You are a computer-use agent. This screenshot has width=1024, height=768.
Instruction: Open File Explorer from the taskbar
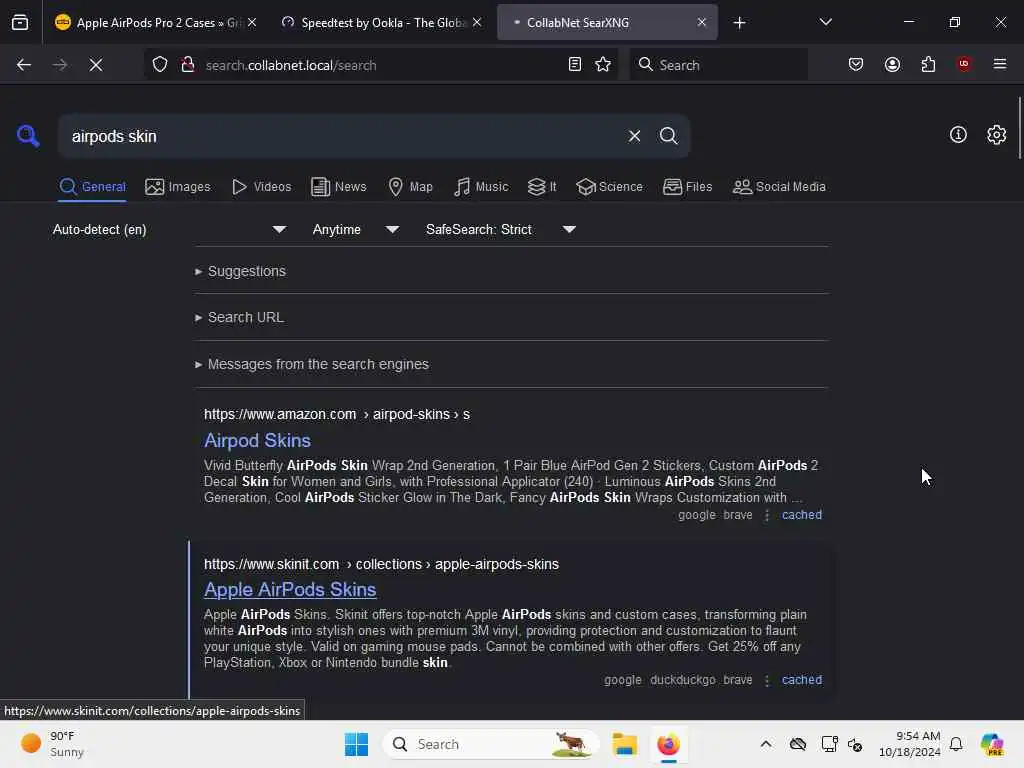tap(624, 744)
